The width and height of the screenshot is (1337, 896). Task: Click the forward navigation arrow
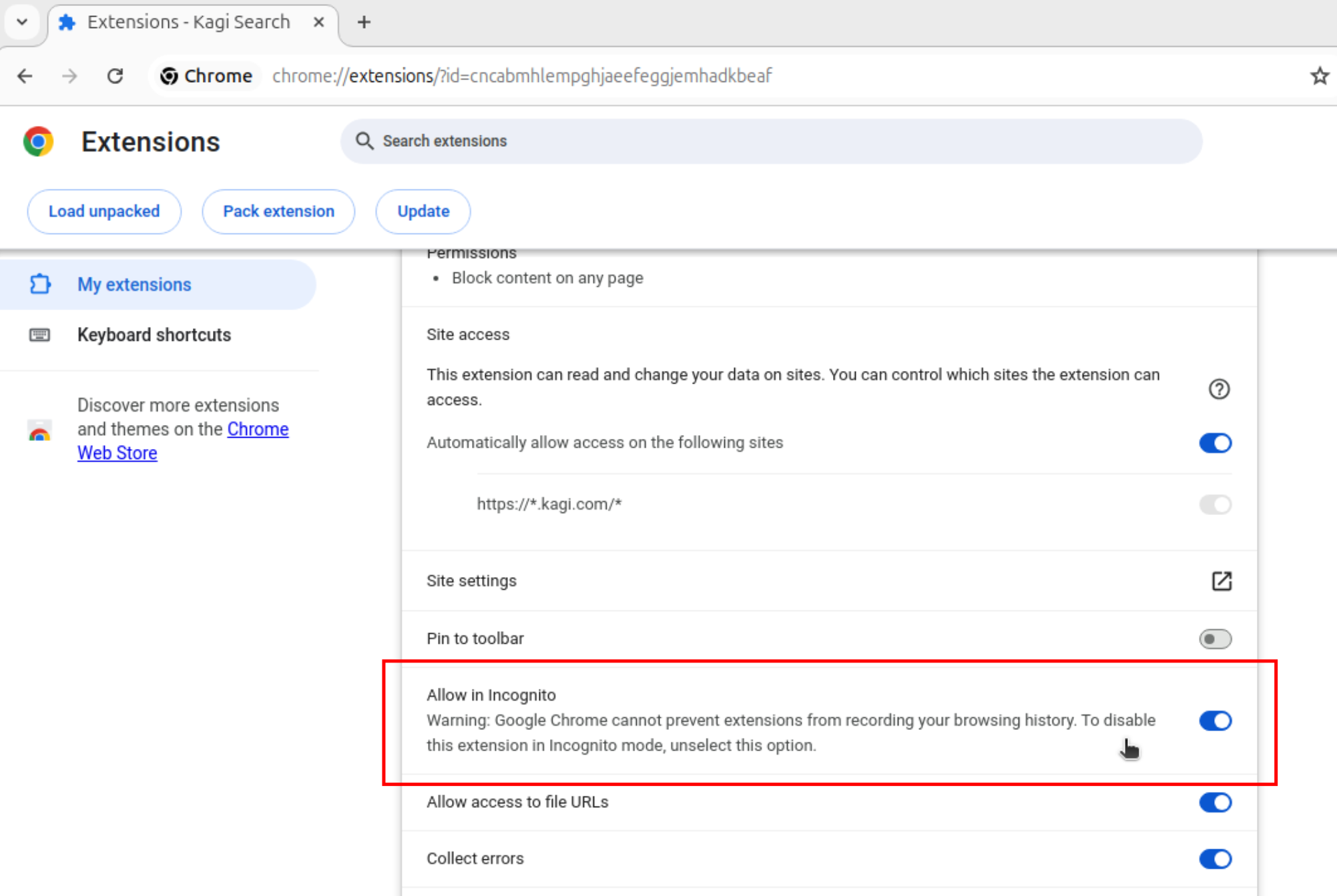pos(69,76)
